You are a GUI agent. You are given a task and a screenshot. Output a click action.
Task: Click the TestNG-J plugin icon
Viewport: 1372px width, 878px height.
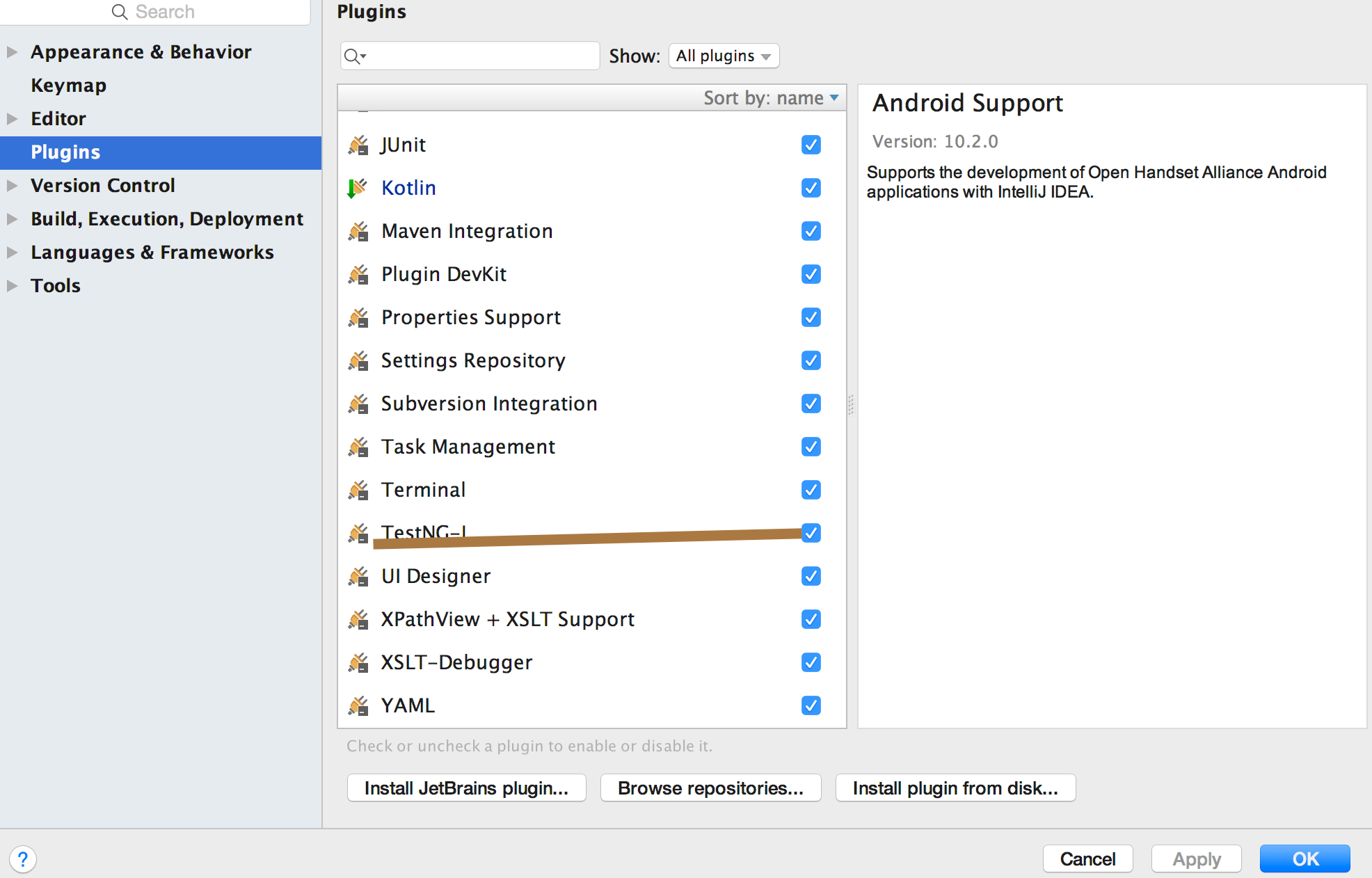[x=358, y=534]
